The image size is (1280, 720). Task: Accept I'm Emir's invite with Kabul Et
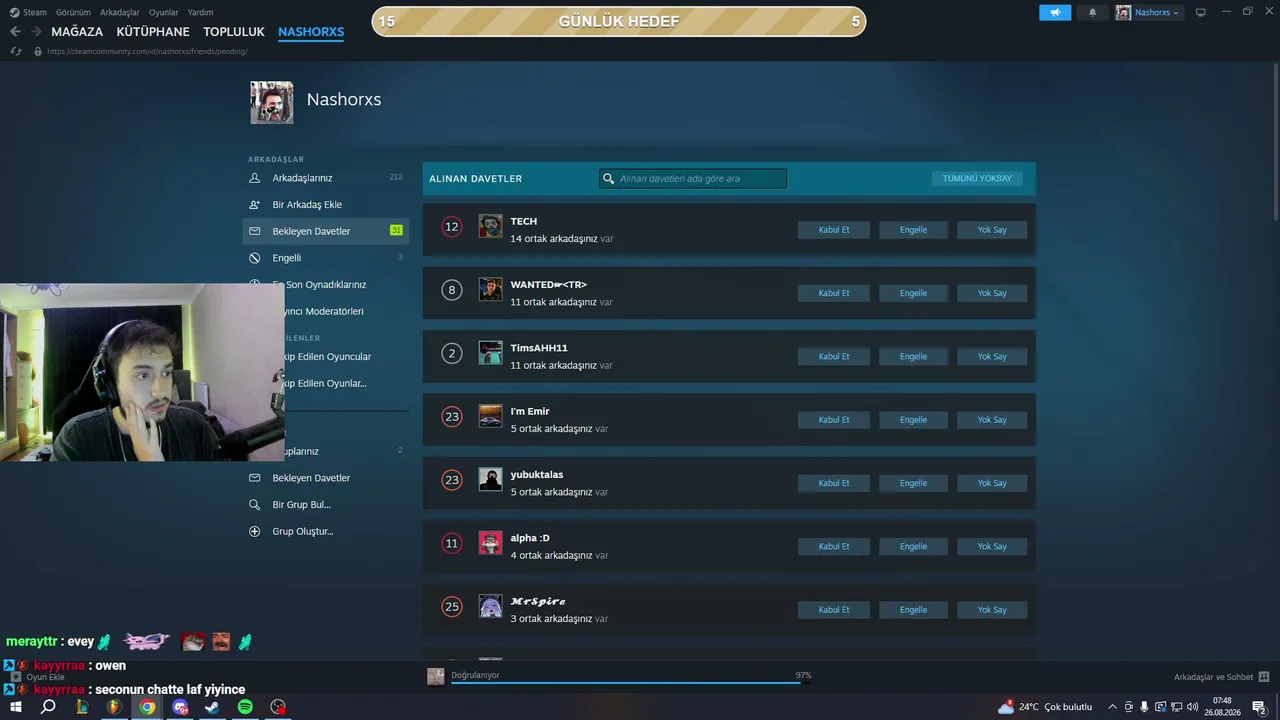point(834,420)
